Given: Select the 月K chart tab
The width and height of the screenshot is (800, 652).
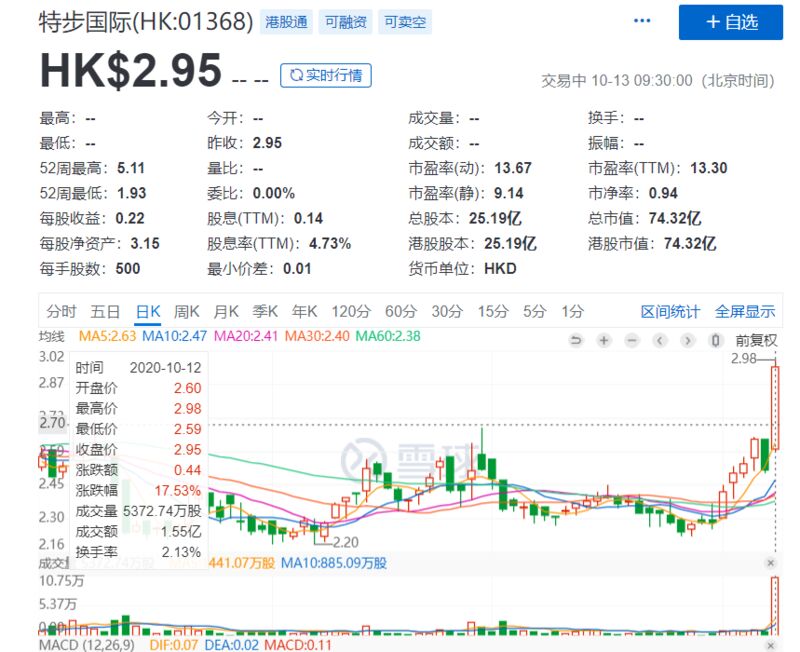Looking at the screenshot, I should tap(226, 311).
